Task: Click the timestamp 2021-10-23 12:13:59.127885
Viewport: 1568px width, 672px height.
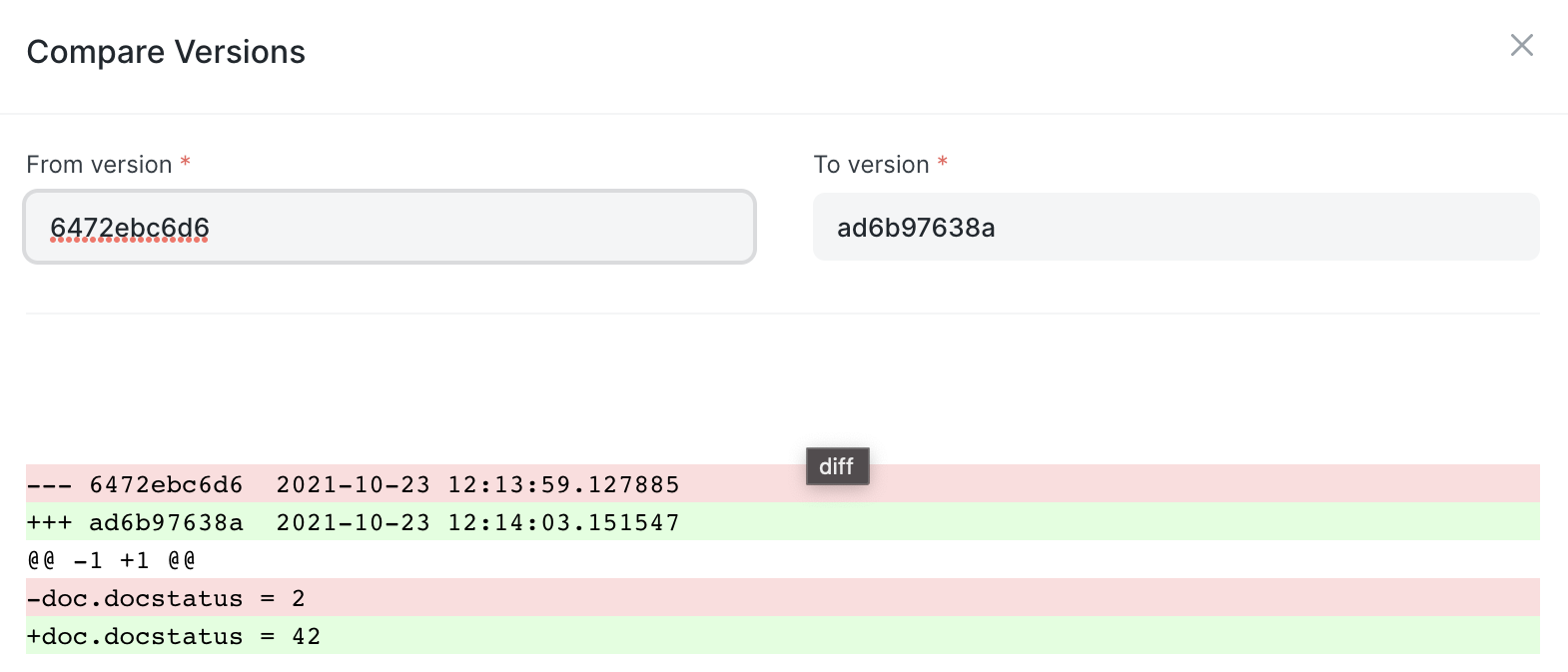Action: coord(476,484)
